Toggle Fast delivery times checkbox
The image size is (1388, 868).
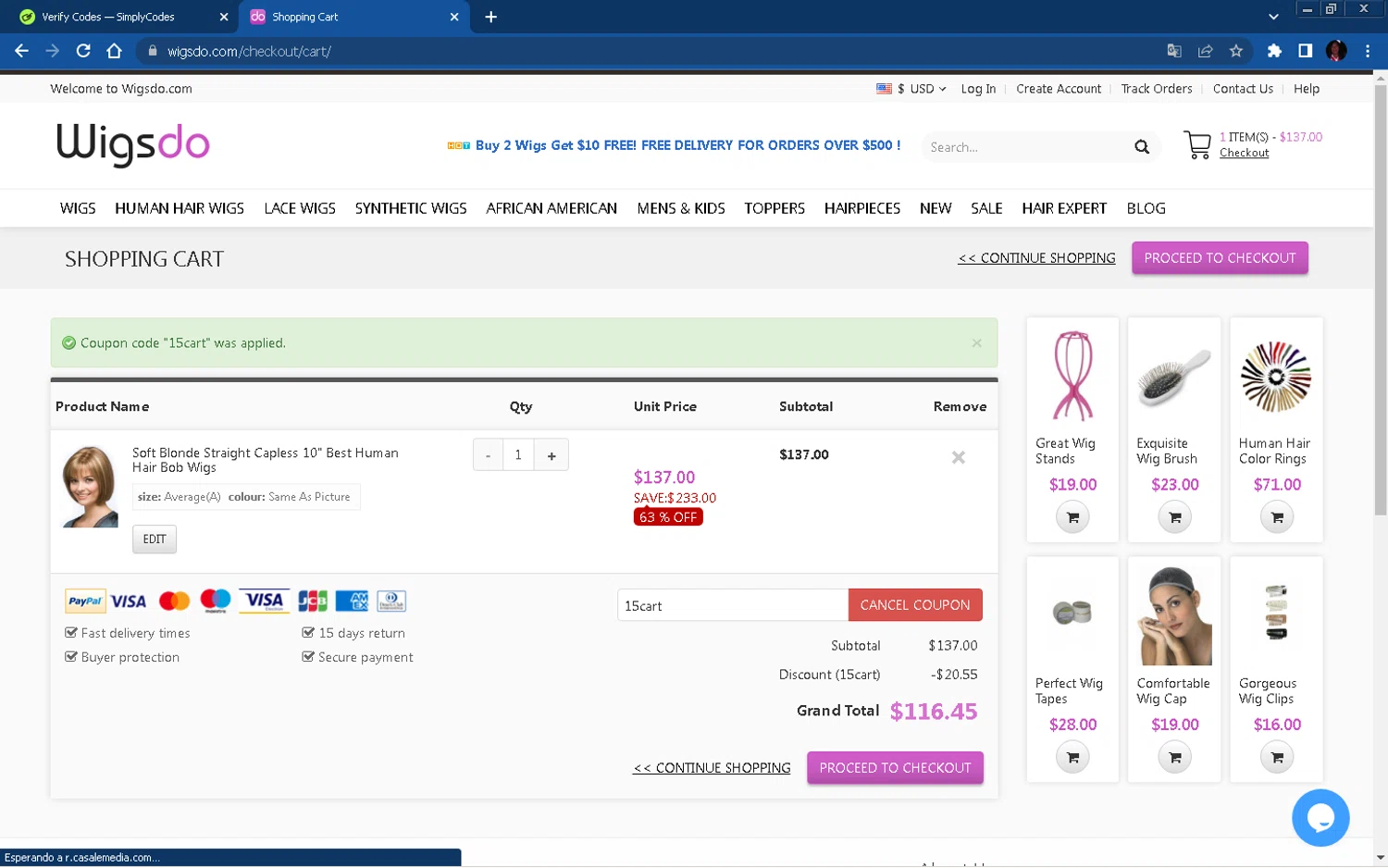pyautogui.click(x=70, y=633)
